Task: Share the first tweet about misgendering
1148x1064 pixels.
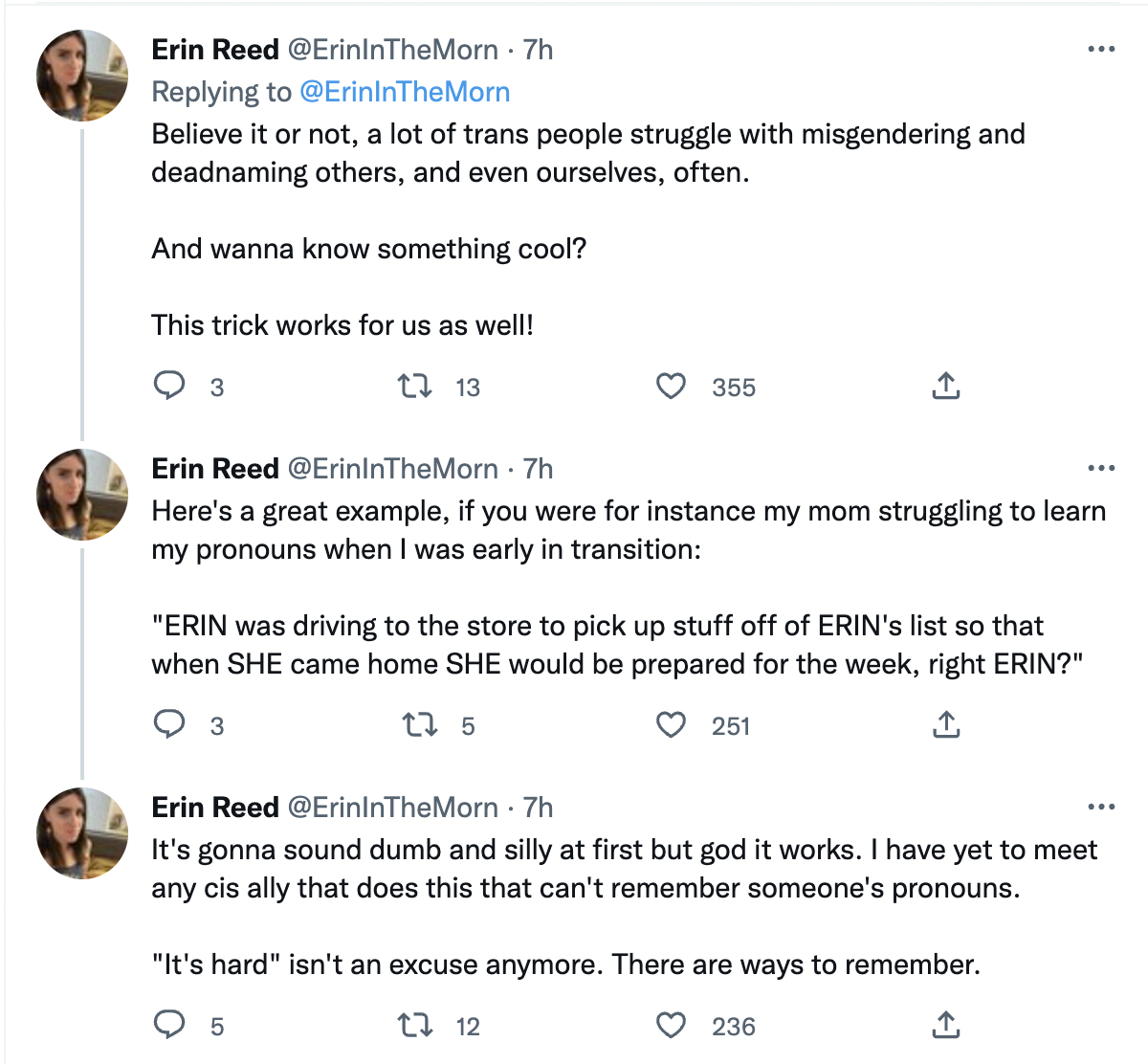Action: [x=945, y=386]
